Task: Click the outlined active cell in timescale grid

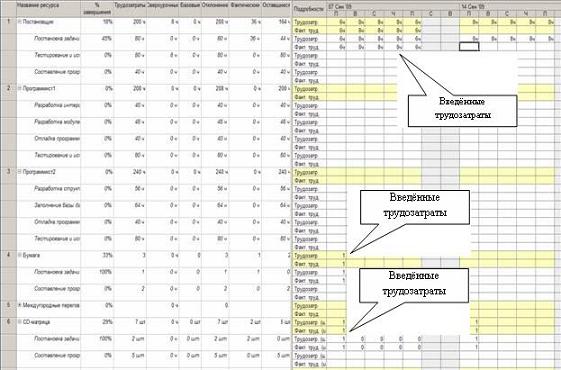Action: (469, 47)
